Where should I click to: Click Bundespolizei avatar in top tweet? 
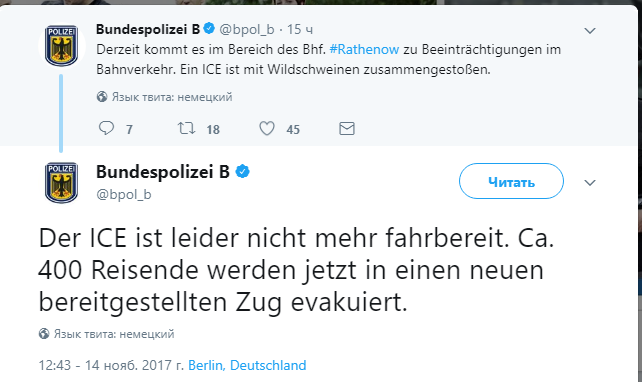[x=61, y=45]
